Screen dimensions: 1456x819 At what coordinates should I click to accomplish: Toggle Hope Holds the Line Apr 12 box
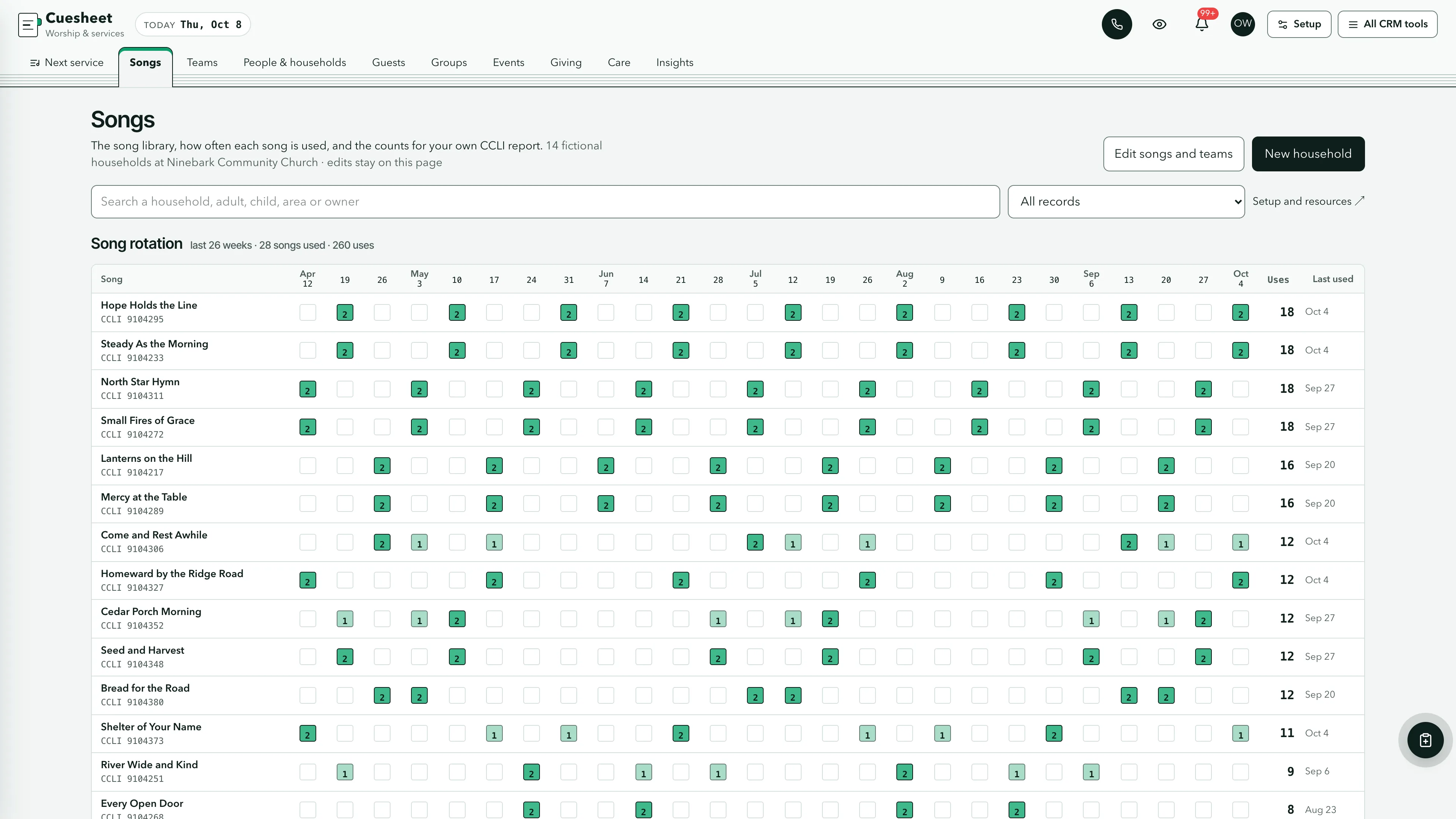(x=308, y=312)
